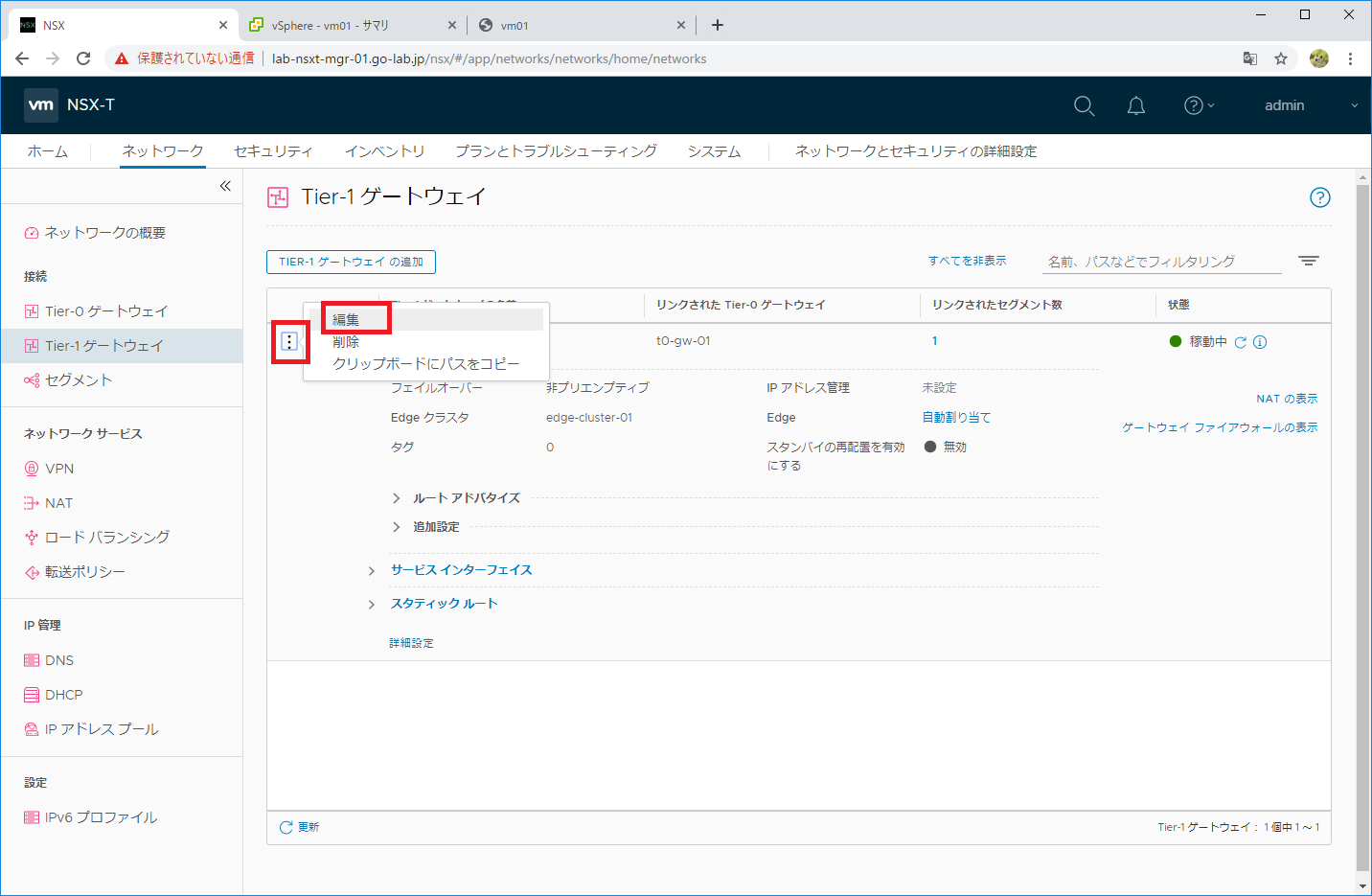Switch to the ネットワーク tab
This screenshot has width=1372, height=896.
pos(163,151)
